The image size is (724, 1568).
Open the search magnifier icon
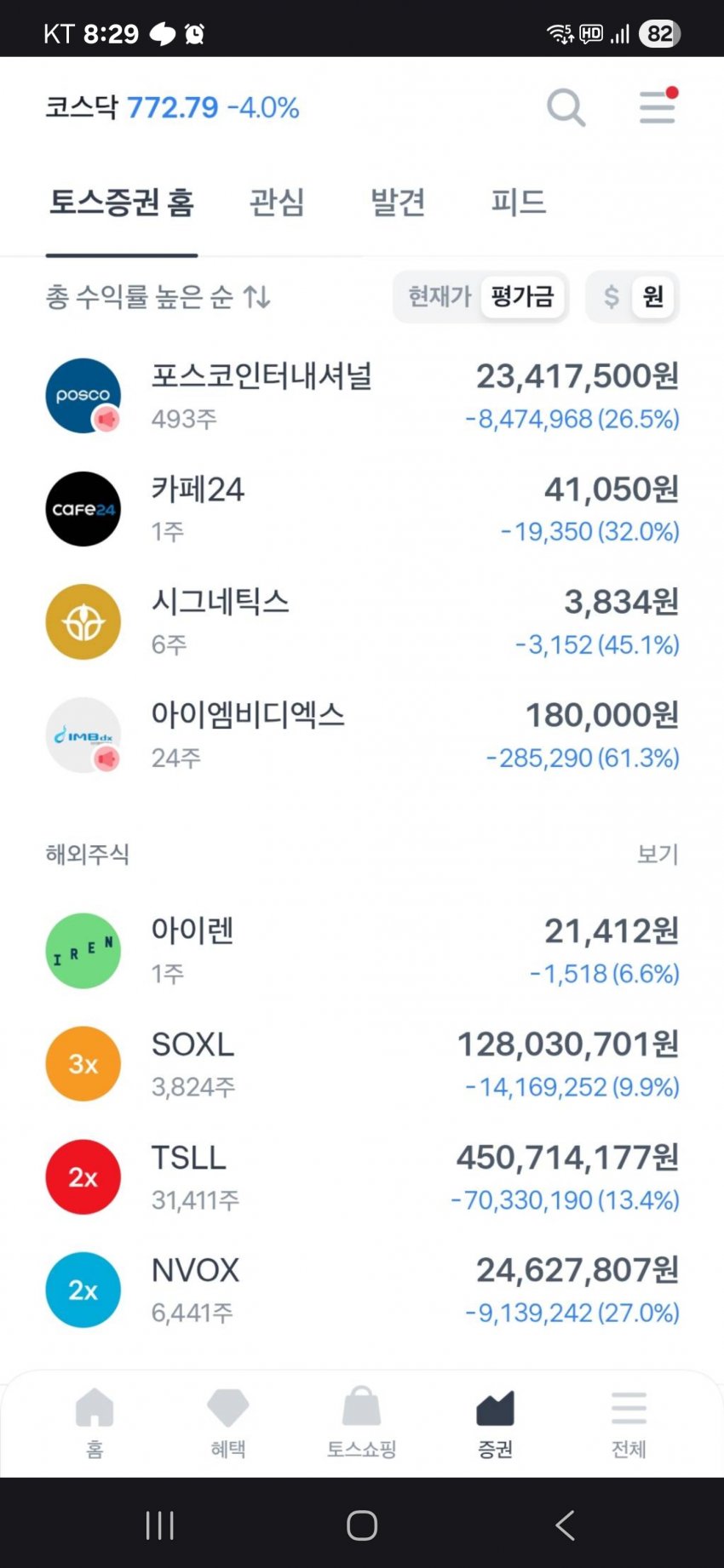pos(566,108)
